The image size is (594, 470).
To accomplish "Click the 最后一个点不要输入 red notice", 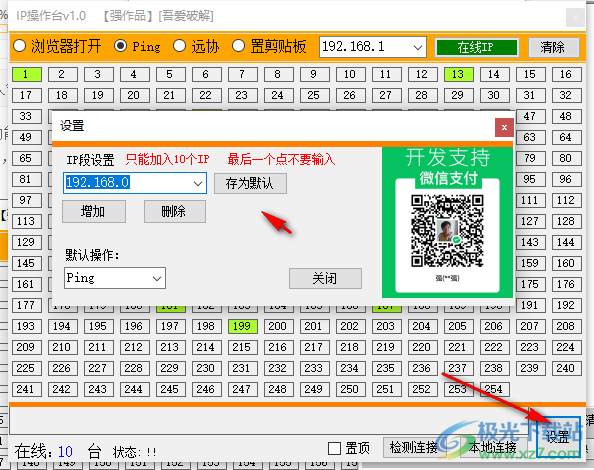I will pos(281,159).
